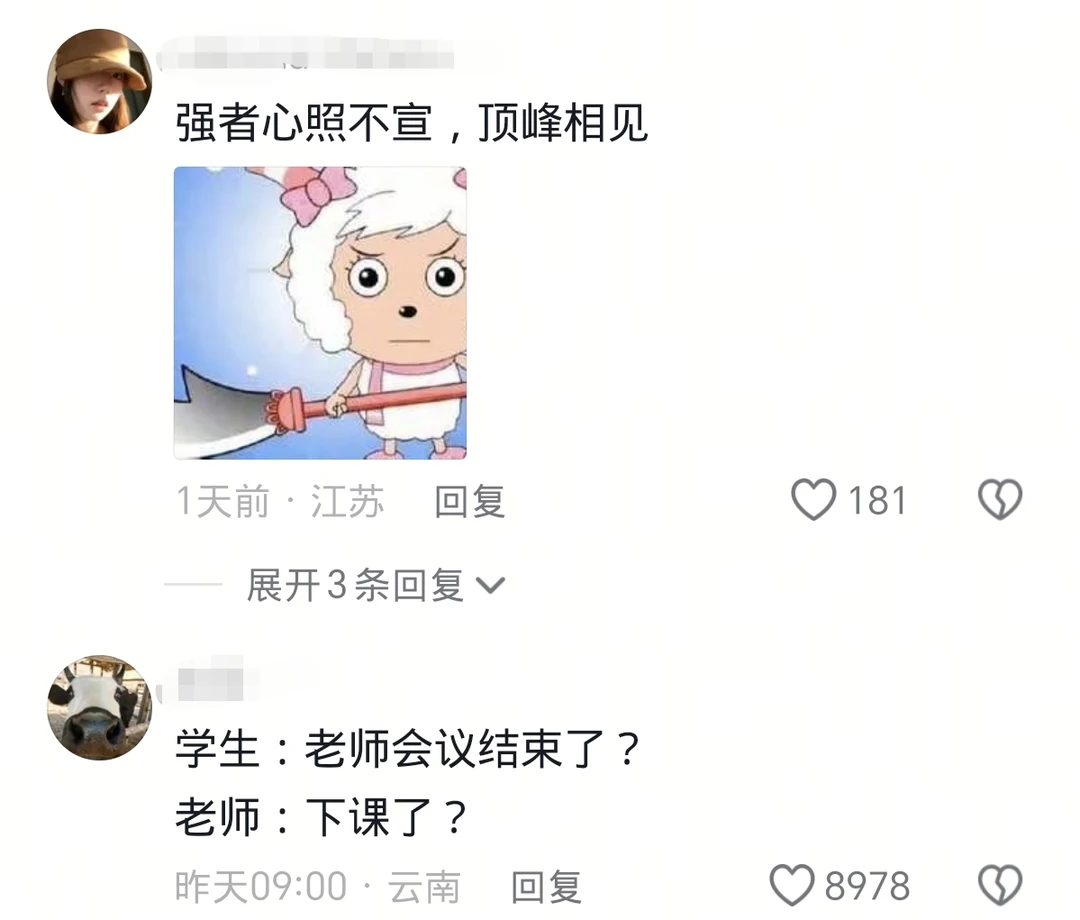Tap the broken heart on the Yunnan comment
Viewport: 1080px width, 920px height.
click(x=1000, y=886)
